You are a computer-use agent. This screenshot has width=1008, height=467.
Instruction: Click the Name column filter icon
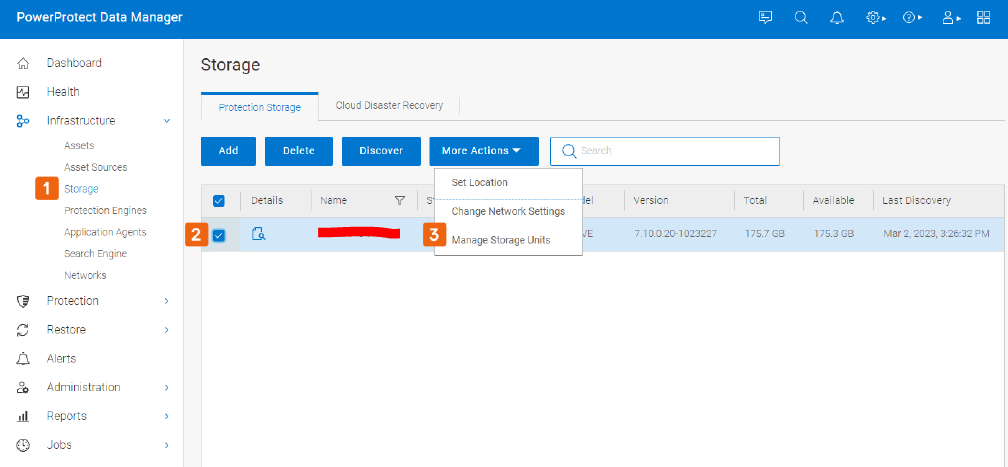(x=400, y=201)
